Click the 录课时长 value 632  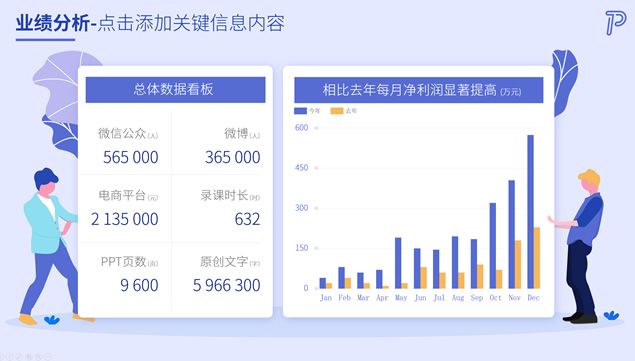click(247, 219)
